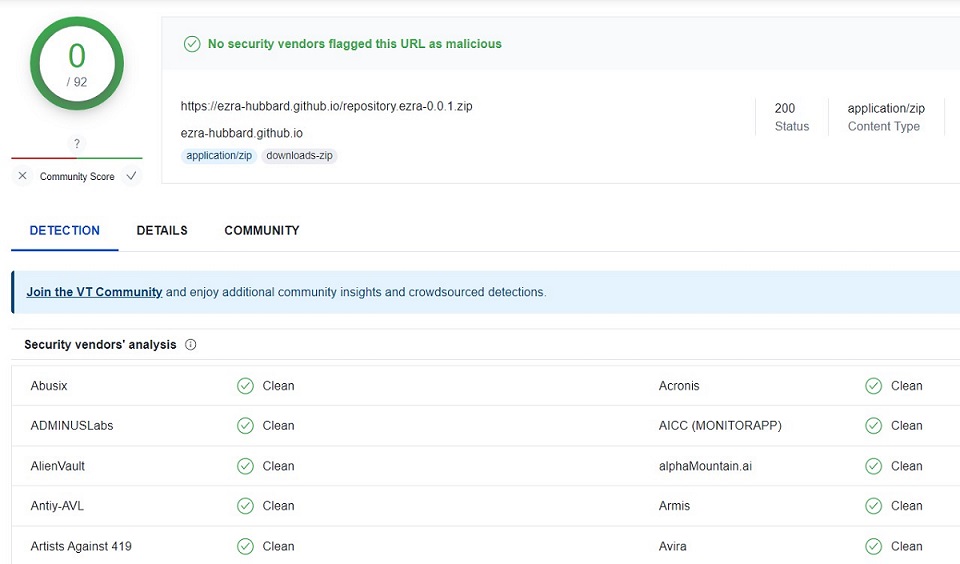Viewport: 960px width, 564px height.
Task: Click the Clean check icon for AlienVault
Action: tap(246, 466)
